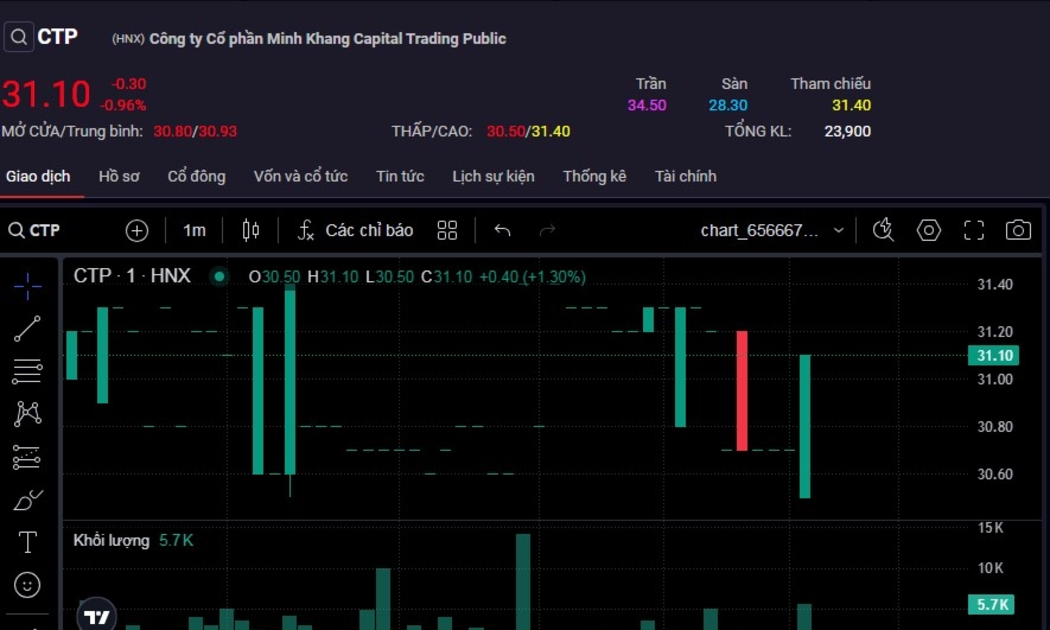The image size is (1050, 630).
Task: Click the 31.10 current price label
Action: point(994,356)
